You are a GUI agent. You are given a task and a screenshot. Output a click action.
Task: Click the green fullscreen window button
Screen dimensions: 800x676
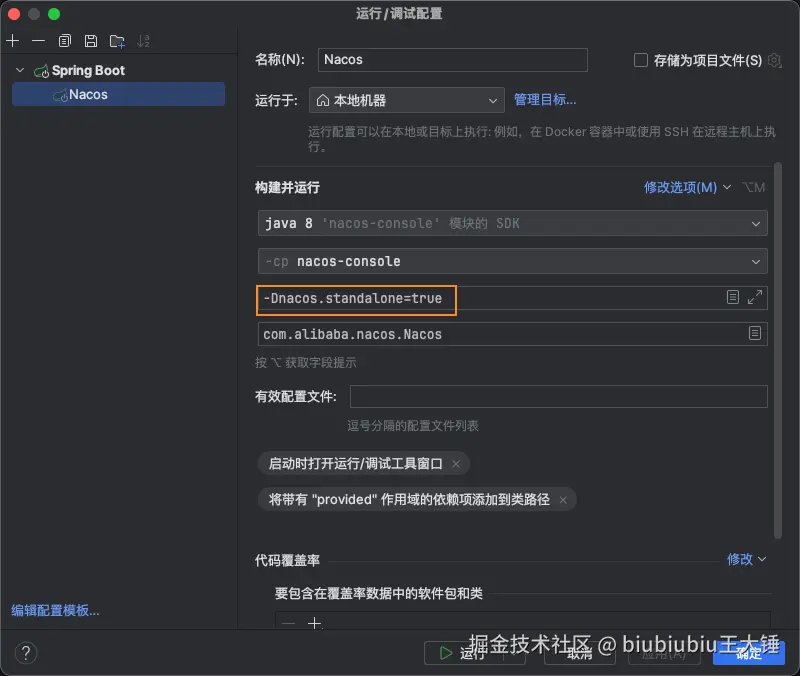54,14
